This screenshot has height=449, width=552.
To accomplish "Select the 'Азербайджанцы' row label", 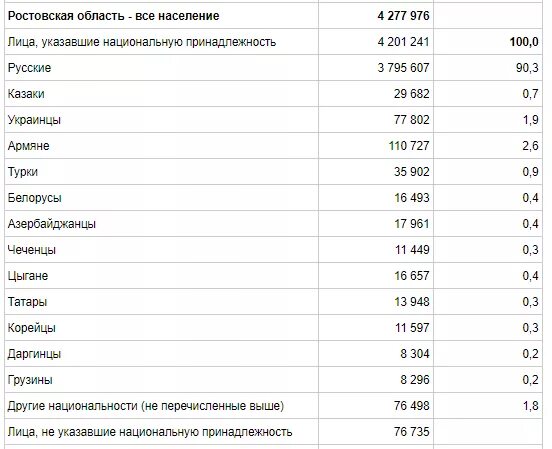I will pyautogui.click(x=52, y=224).
